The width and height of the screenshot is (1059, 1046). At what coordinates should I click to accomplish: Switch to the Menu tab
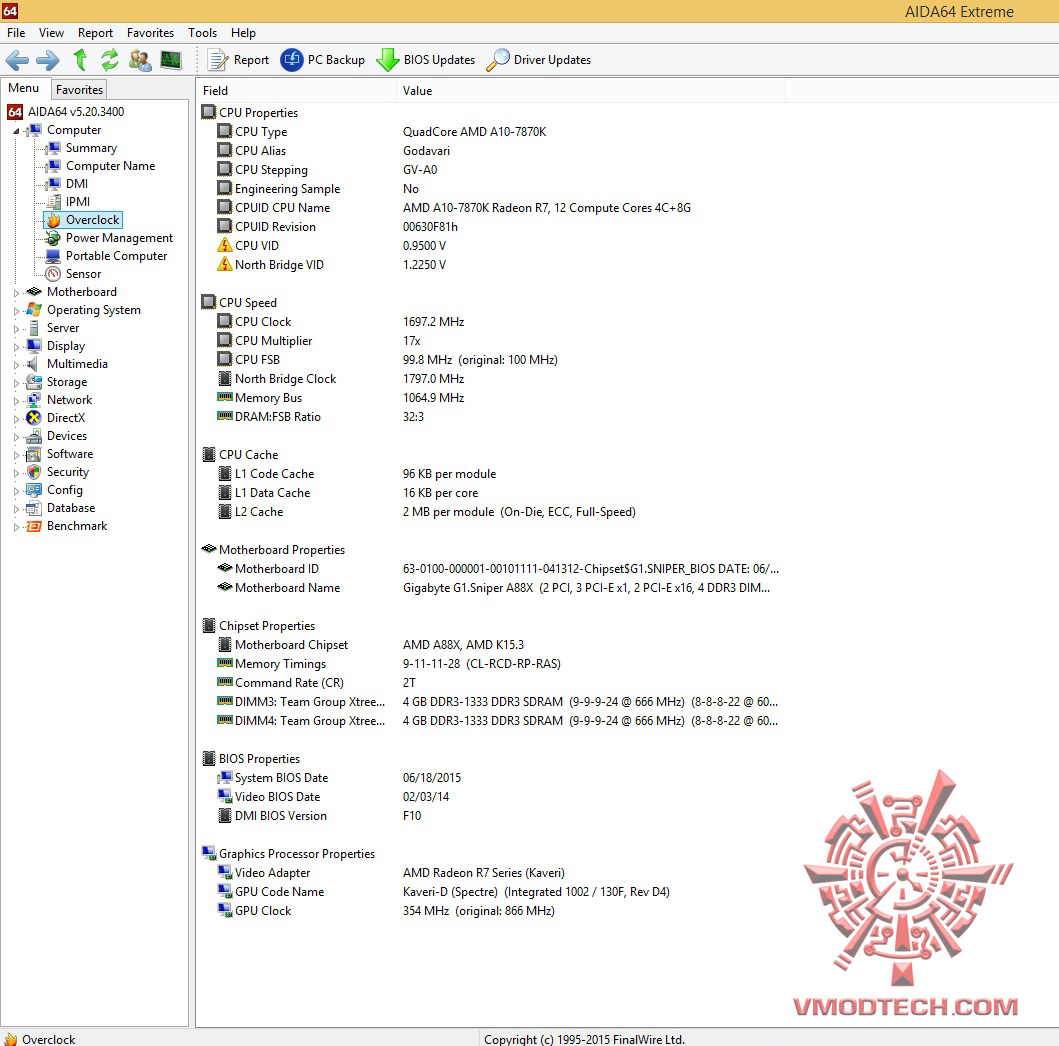[24, 88]
